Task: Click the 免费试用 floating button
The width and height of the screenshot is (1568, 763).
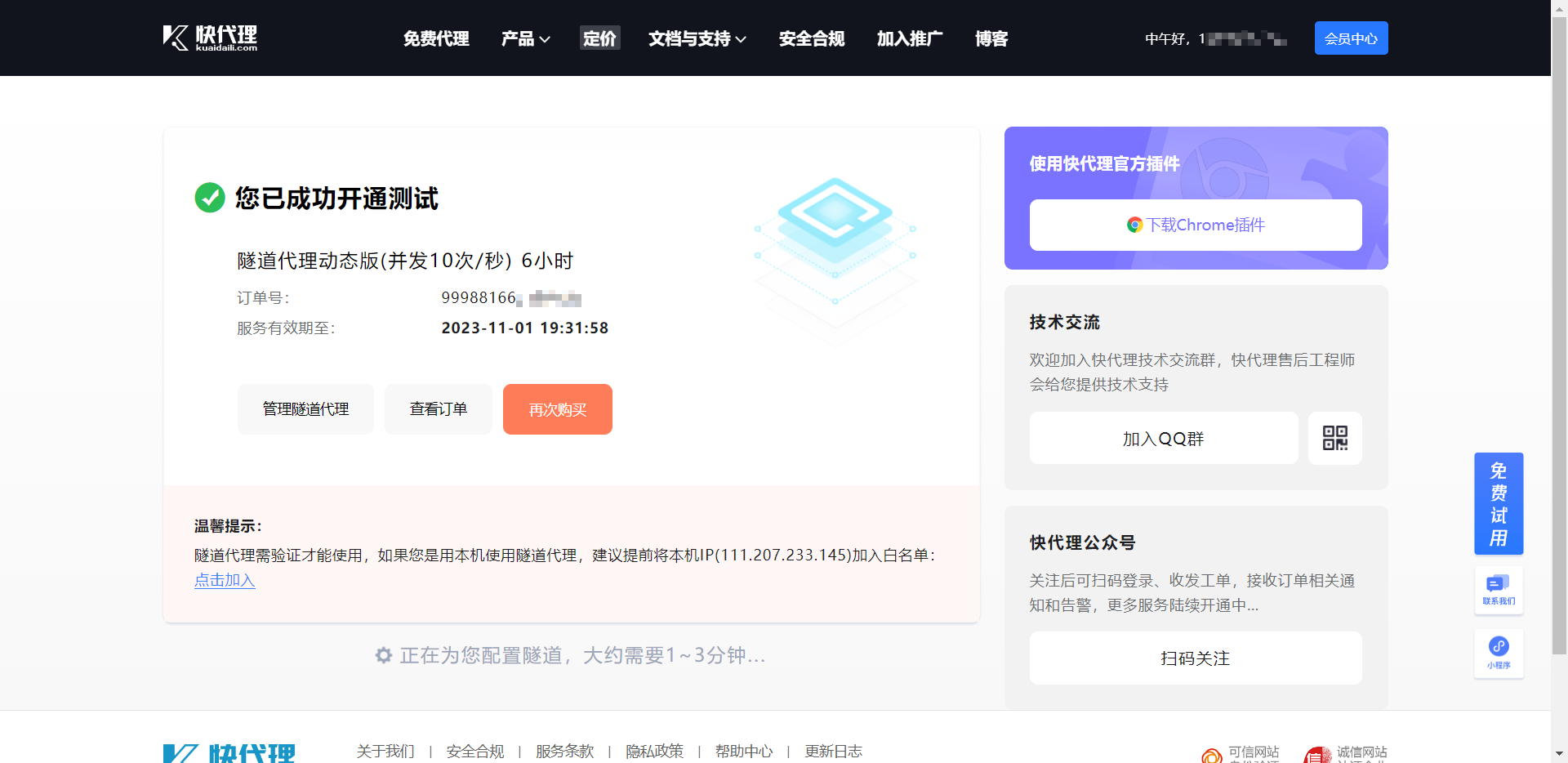Action: [1499, 503]
